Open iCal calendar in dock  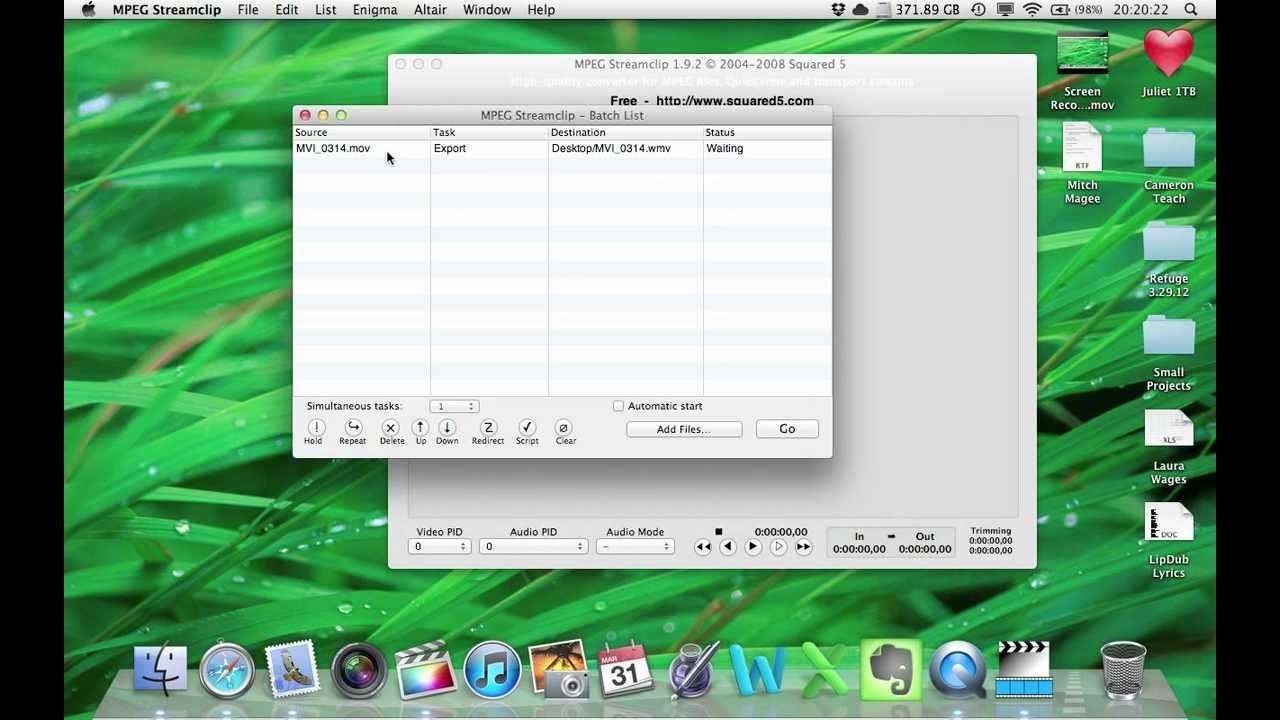pos(625,669)
